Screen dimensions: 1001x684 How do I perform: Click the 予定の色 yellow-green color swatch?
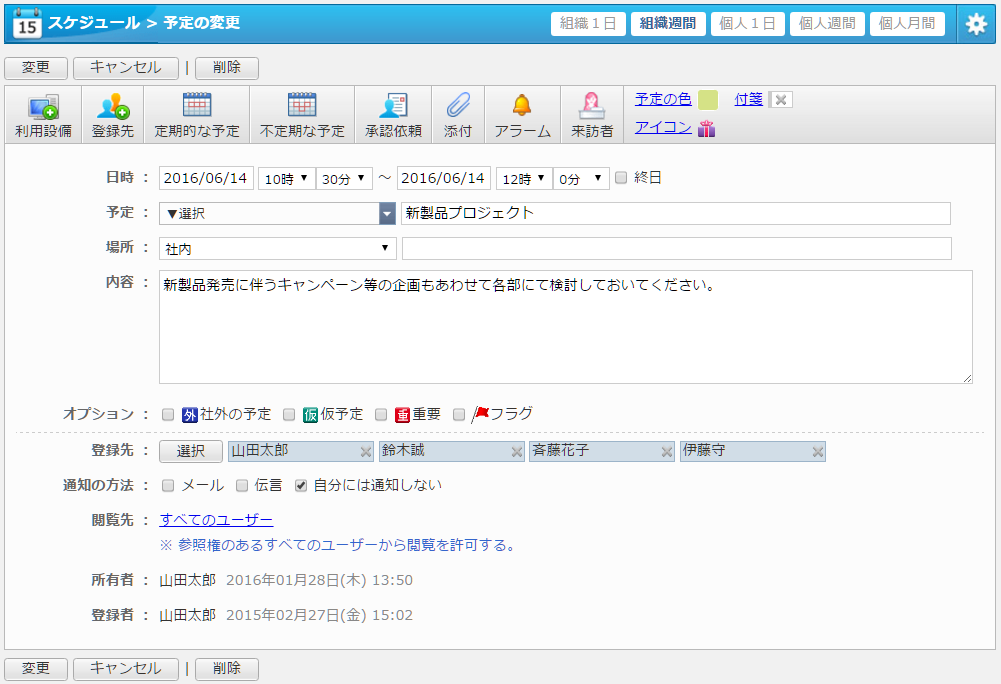click(x=708, y=99)
